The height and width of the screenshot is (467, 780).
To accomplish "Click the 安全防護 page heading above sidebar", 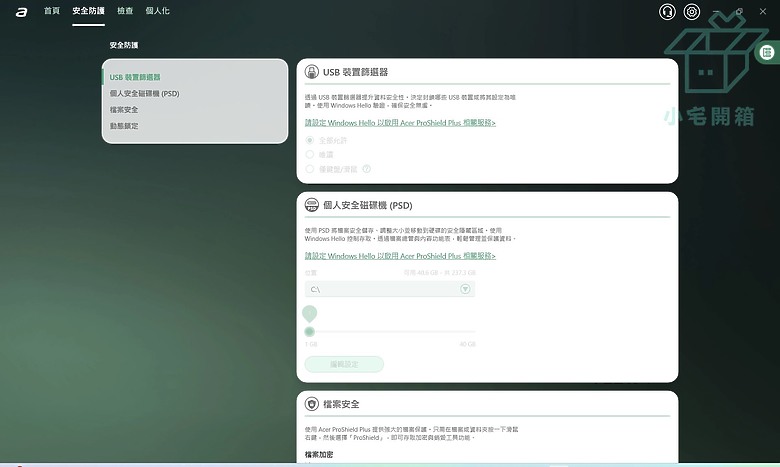I will [124, 45].
